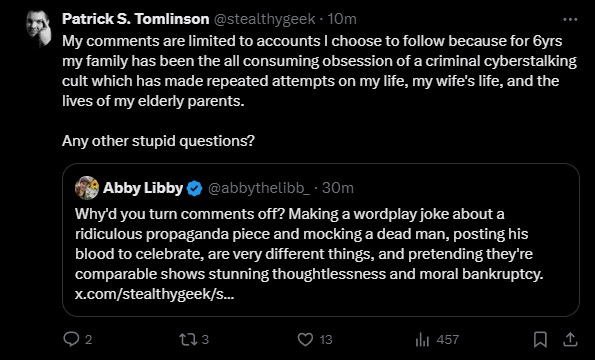Visit the @abbythelibb_ handle
The height and width of the screenshot is (360, 595).
click(259, 188)
